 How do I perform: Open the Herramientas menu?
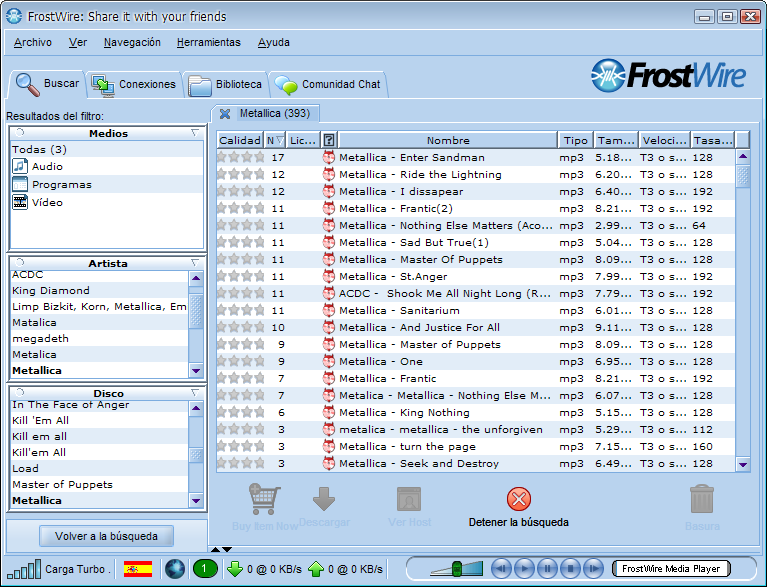(208, 43)
